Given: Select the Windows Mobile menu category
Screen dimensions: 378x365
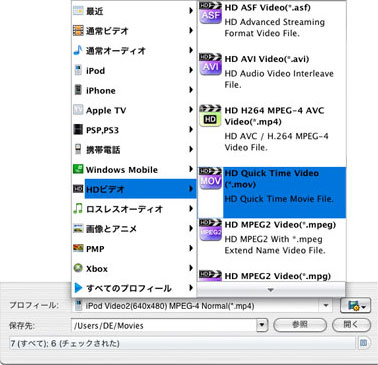Looking at the screenshot, I should pyautogui.click(x=134, y=169).
